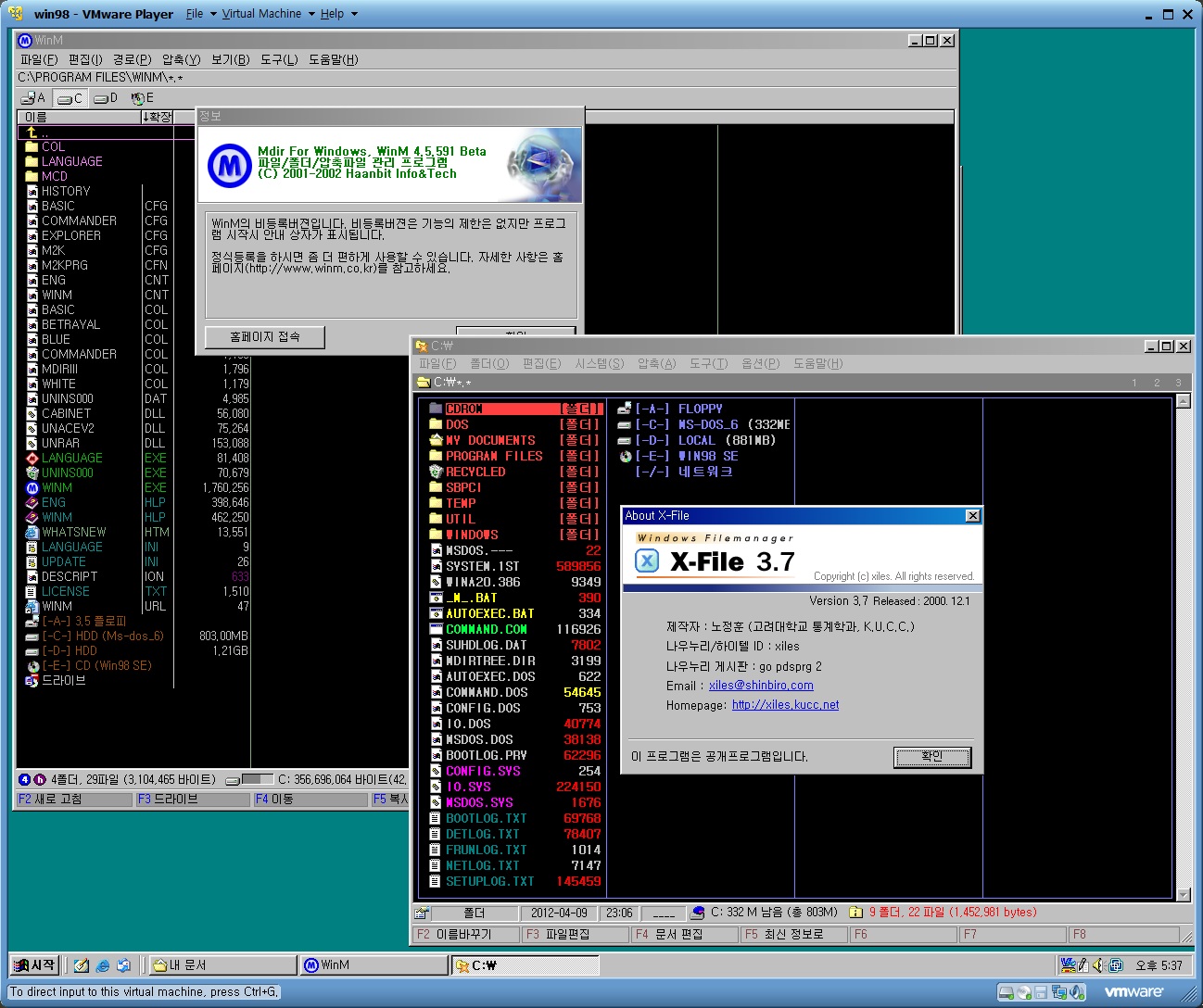Select 네트워크 entry in X-File drive list
This screenshot has height=1008, width=1203.
tap(684, 472)
